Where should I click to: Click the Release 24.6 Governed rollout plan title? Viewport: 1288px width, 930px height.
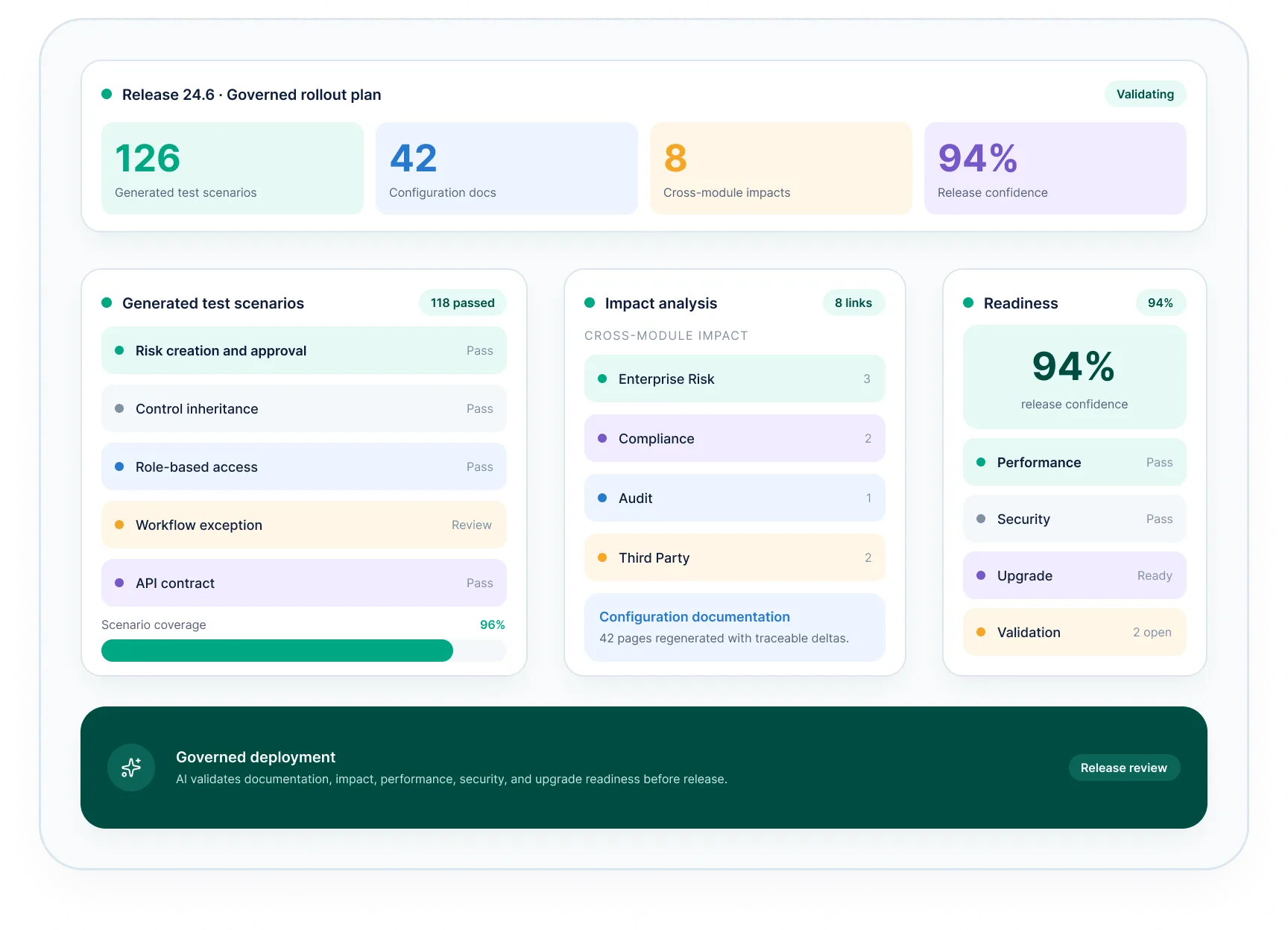click(x=252, y=95)
